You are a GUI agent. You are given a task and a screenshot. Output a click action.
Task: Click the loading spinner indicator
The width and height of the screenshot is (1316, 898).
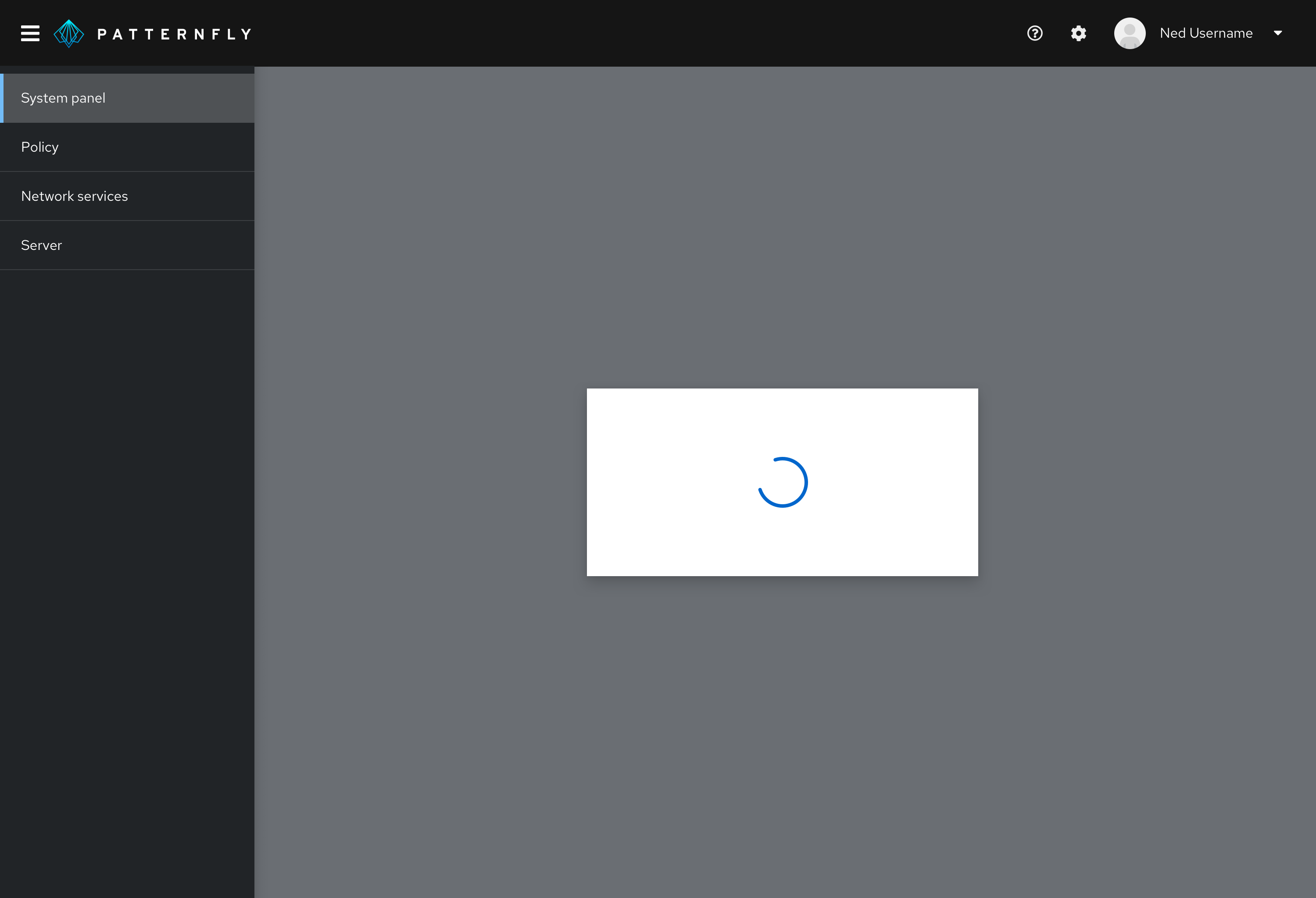point(783,482)
